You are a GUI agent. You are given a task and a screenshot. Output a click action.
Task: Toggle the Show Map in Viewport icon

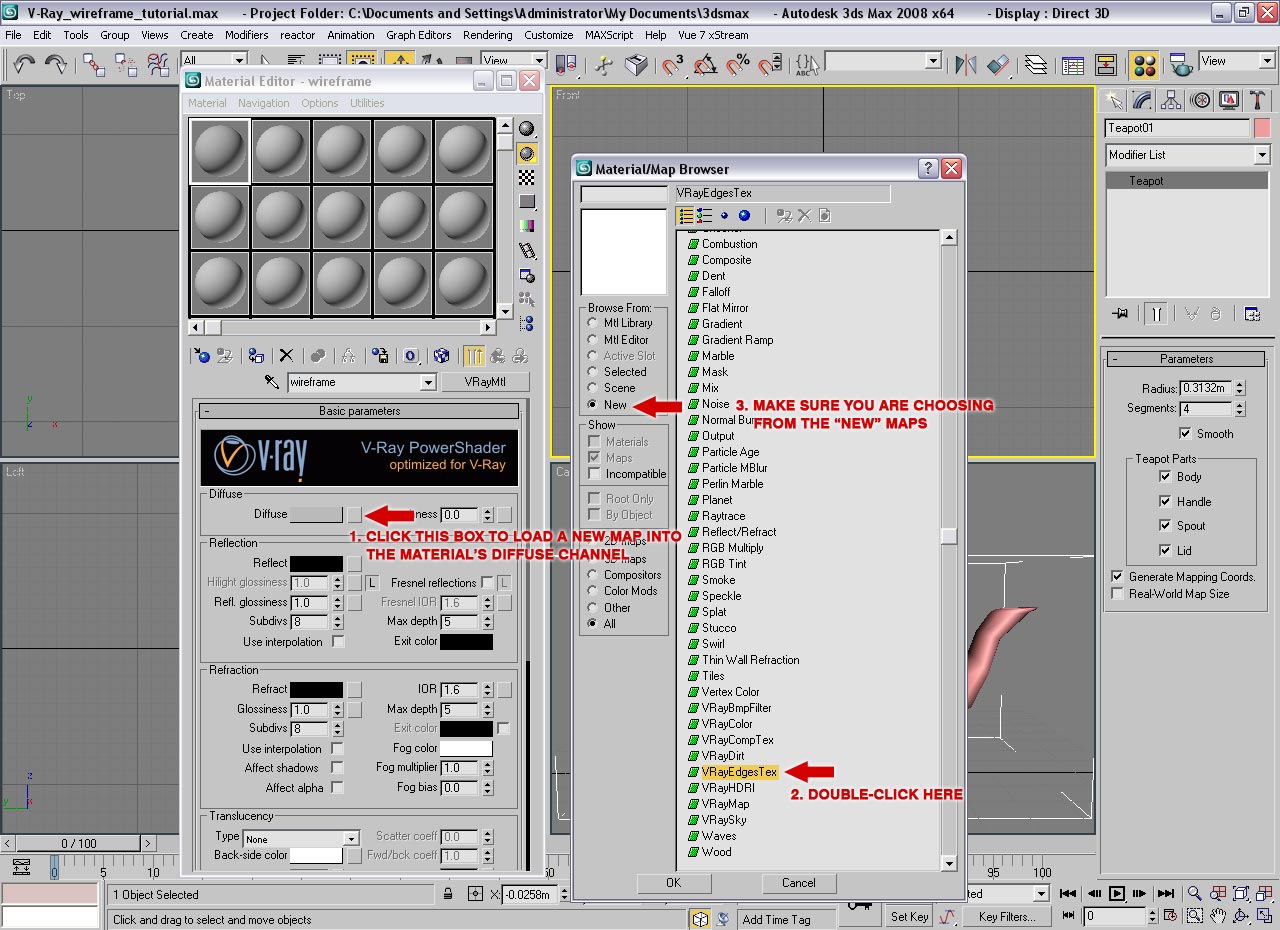click(x=441, y=355)
